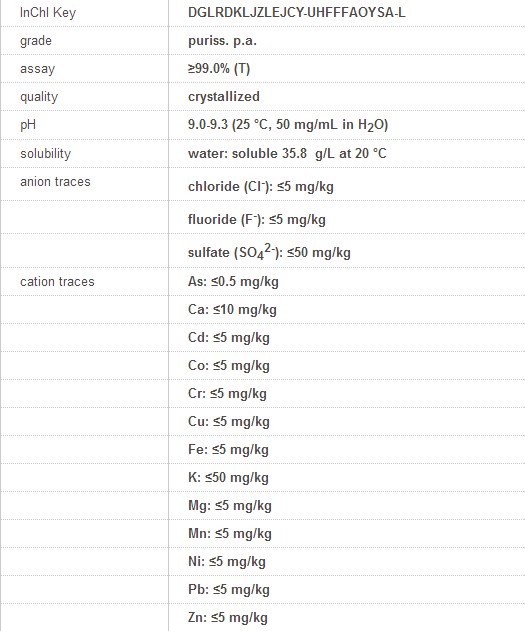This screenshot has width=525, height=631.
Task: Select the fluoride ≤5 mg/kg entry
Action: tap(257, 219)
